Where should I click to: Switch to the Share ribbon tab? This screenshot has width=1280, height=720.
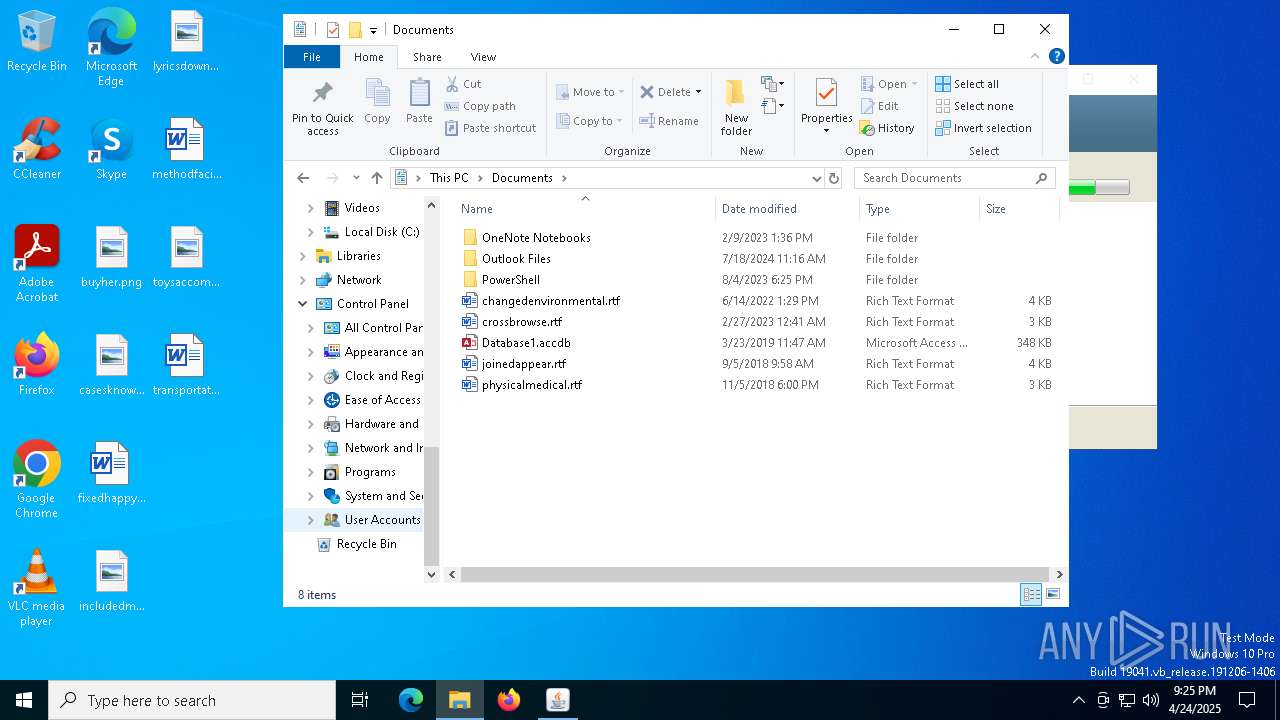point(427,57)
